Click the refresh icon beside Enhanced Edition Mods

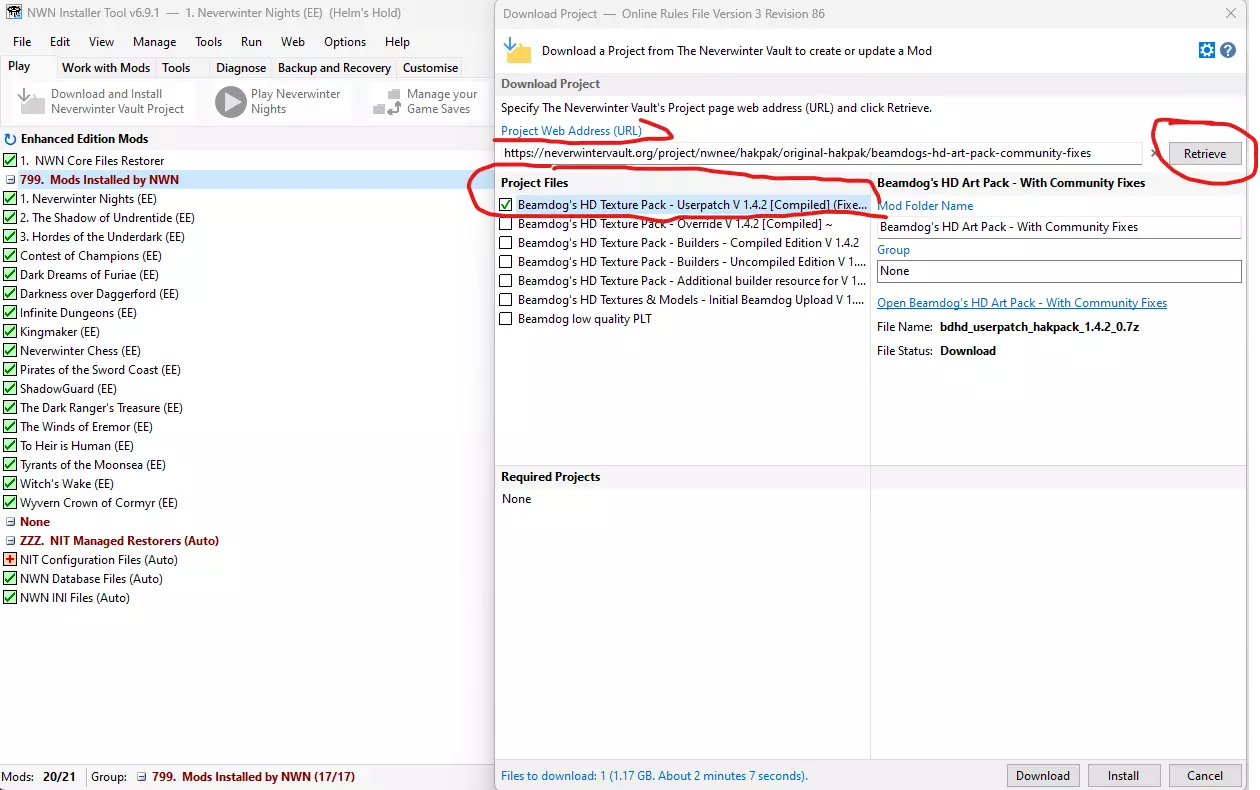click(x=10, y=140)
